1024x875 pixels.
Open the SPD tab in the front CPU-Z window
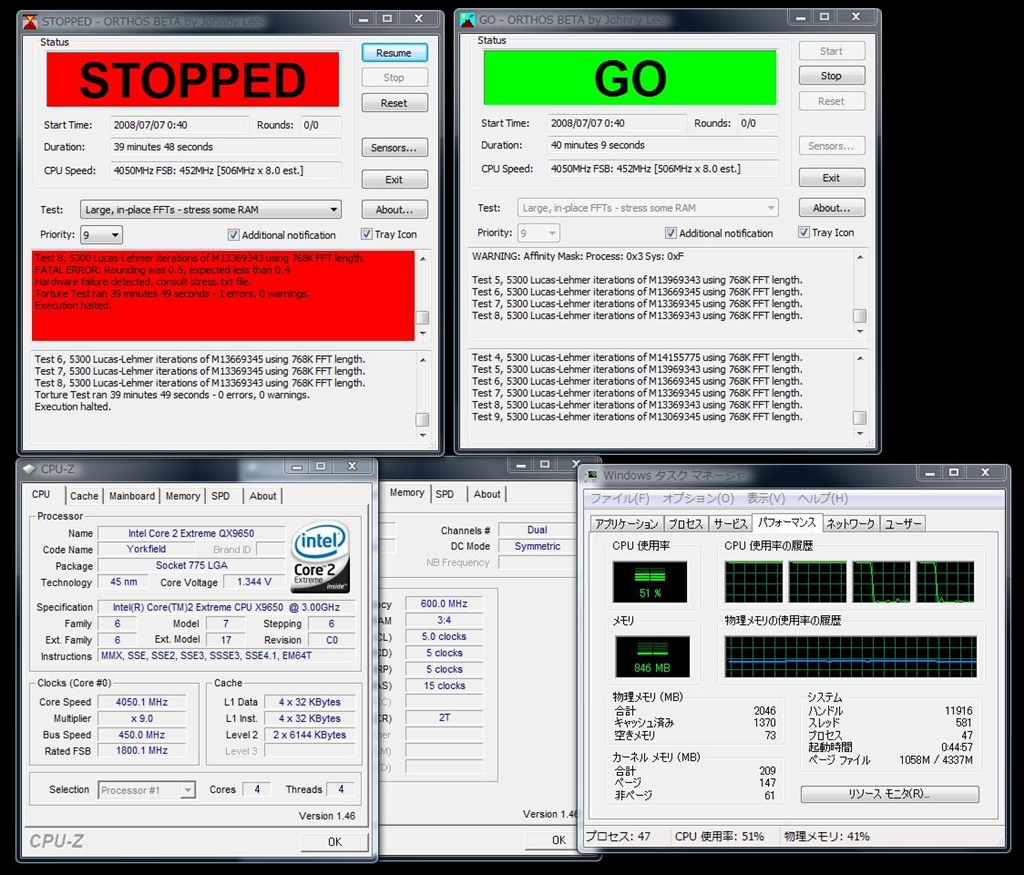tap(221, 496)
